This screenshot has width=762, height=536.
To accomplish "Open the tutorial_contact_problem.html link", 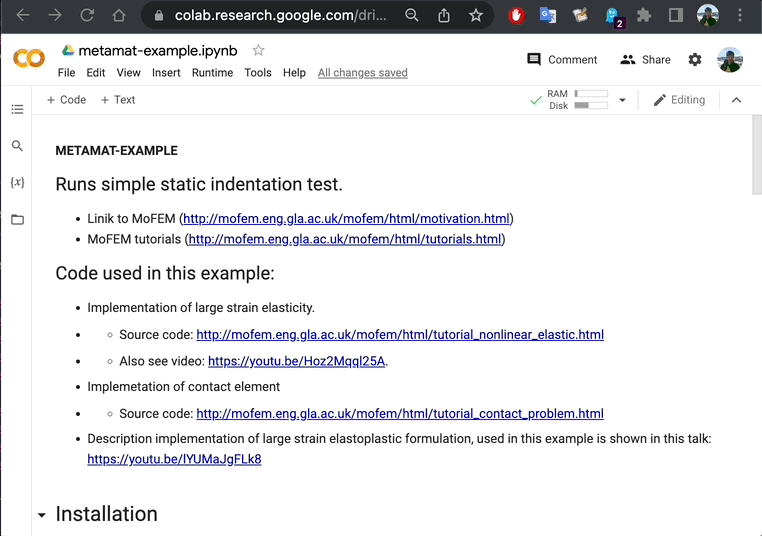I will [x=400, y=414].
